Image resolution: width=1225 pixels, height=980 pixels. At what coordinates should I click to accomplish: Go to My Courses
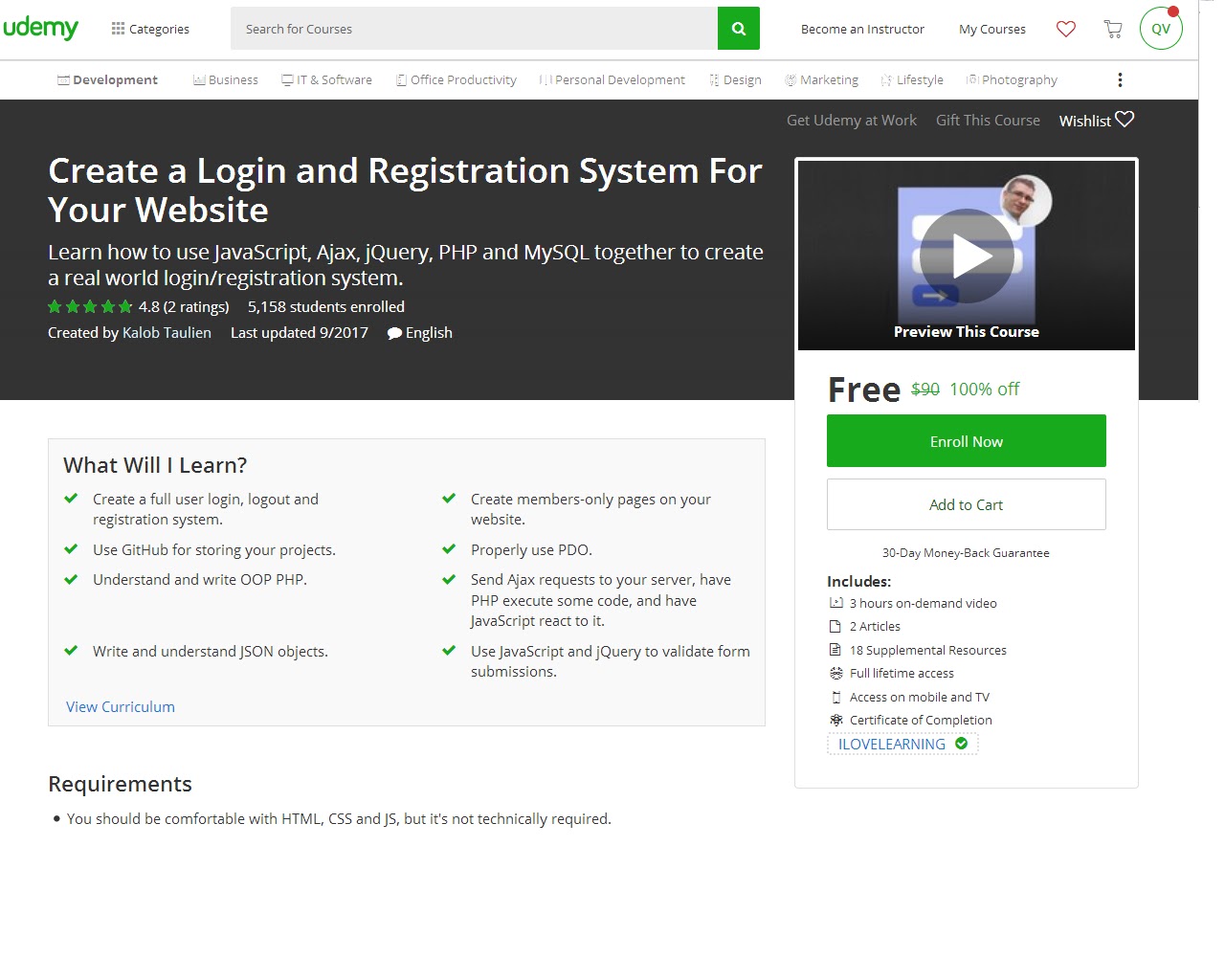(x=992, y=29)
